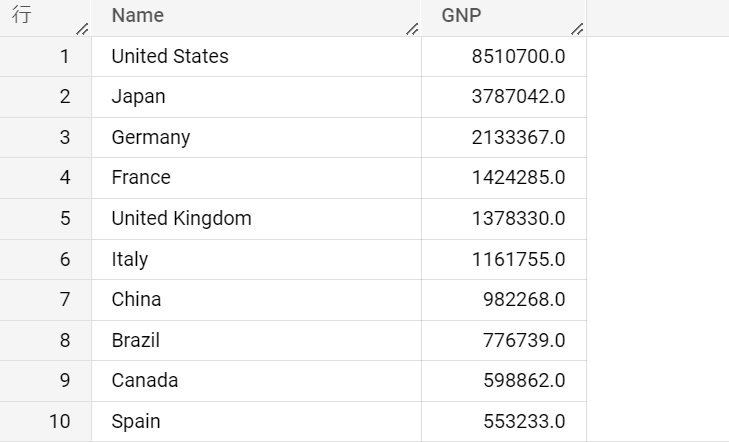Select Brazil's GNP value 776739.0
Image resolution: width=729 pixels, height=442 pixels.
[x=504, y=340]
